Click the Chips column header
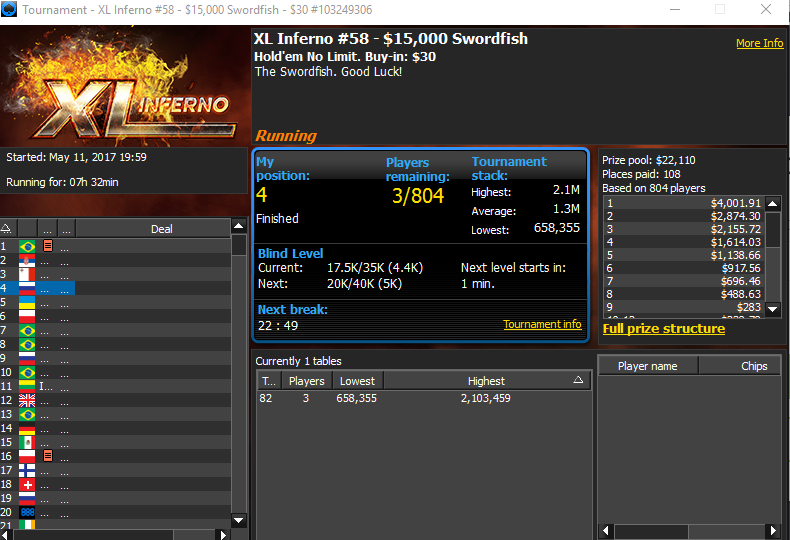This screenshot has width=790, height=540. pos(740,366)
